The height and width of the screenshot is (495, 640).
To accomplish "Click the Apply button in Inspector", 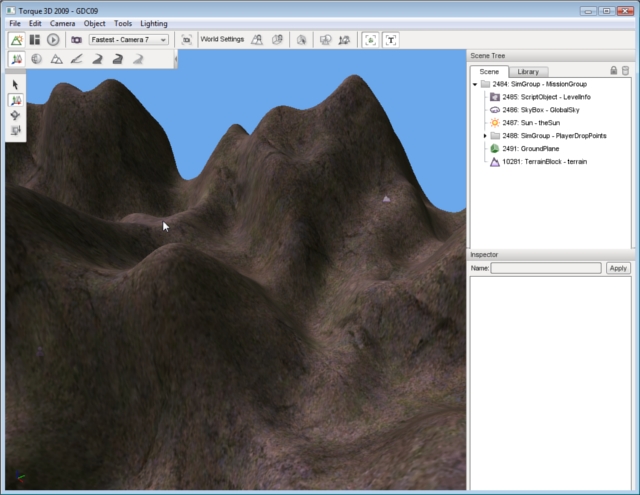I will (x=618, y=268).
